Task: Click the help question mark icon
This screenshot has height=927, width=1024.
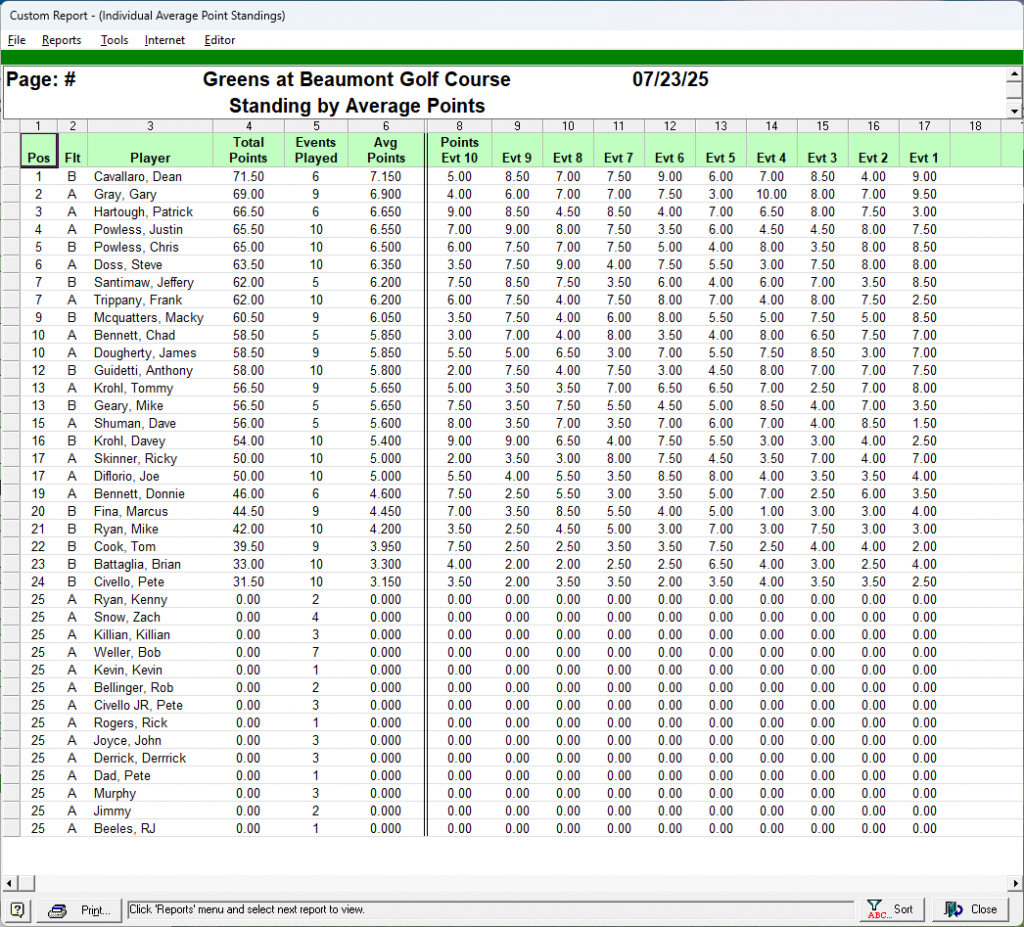Action: click(18, 910)
